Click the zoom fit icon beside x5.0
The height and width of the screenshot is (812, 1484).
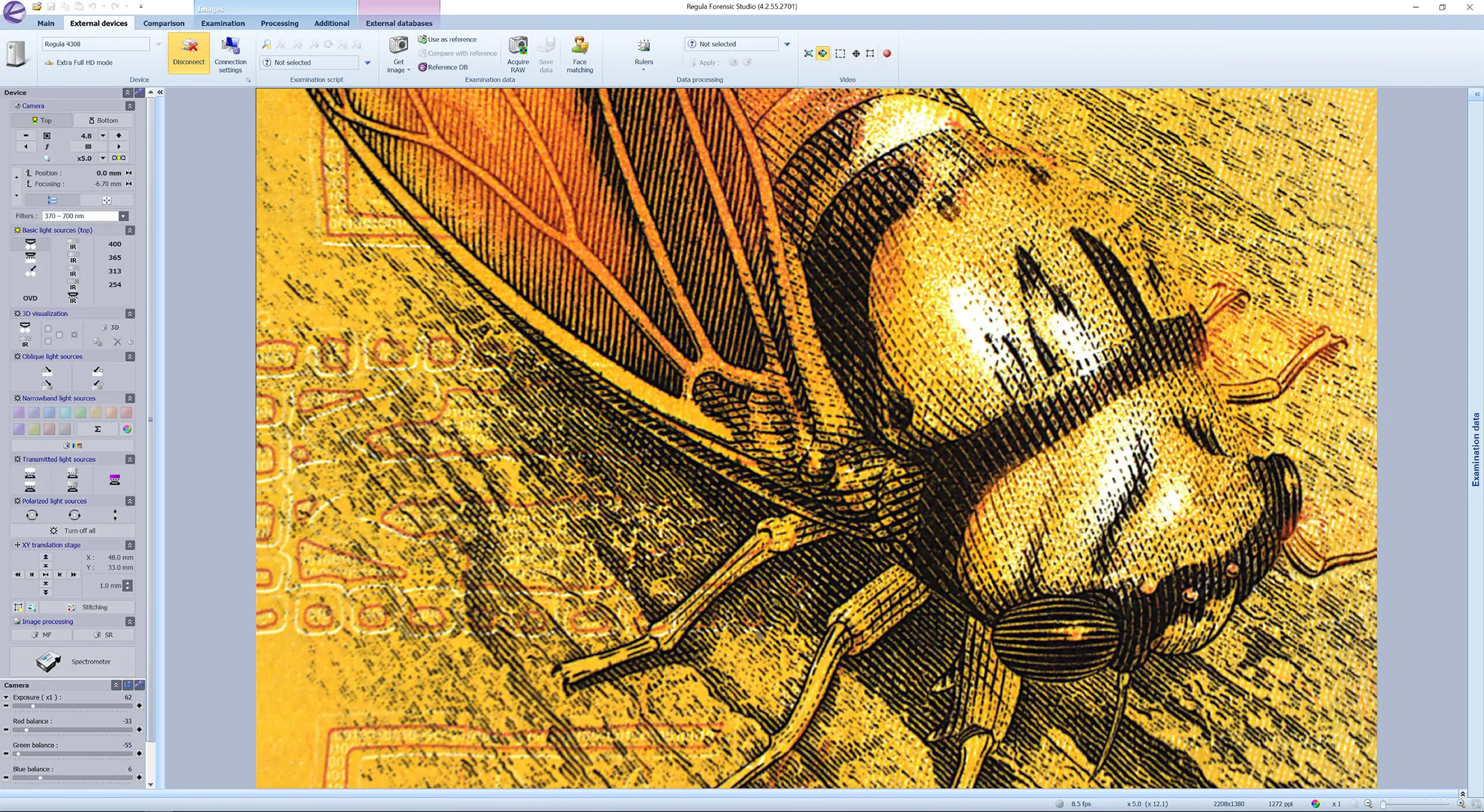119,158
